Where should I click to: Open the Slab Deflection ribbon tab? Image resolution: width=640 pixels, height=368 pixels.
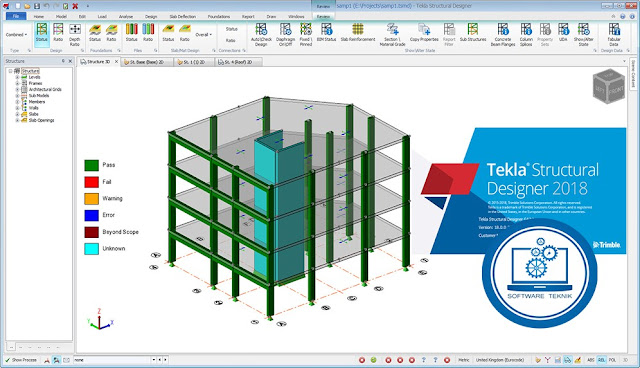tap(183, 16)
